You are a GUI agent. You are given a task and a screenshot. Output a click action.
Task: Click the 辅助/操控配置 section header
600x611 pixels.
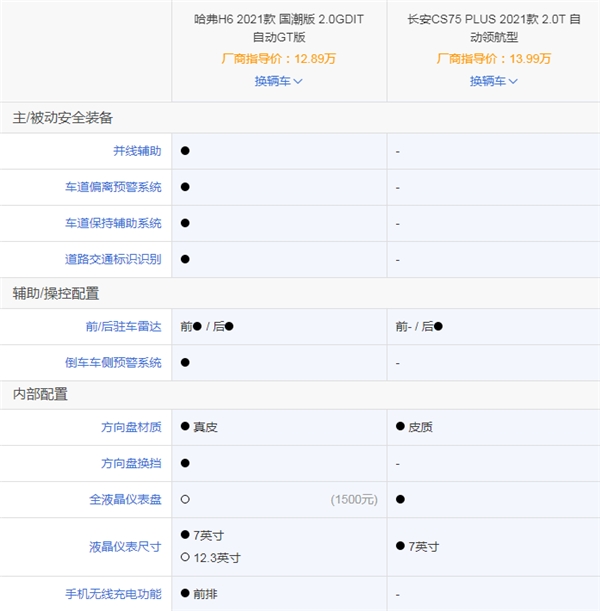point(56,293)
